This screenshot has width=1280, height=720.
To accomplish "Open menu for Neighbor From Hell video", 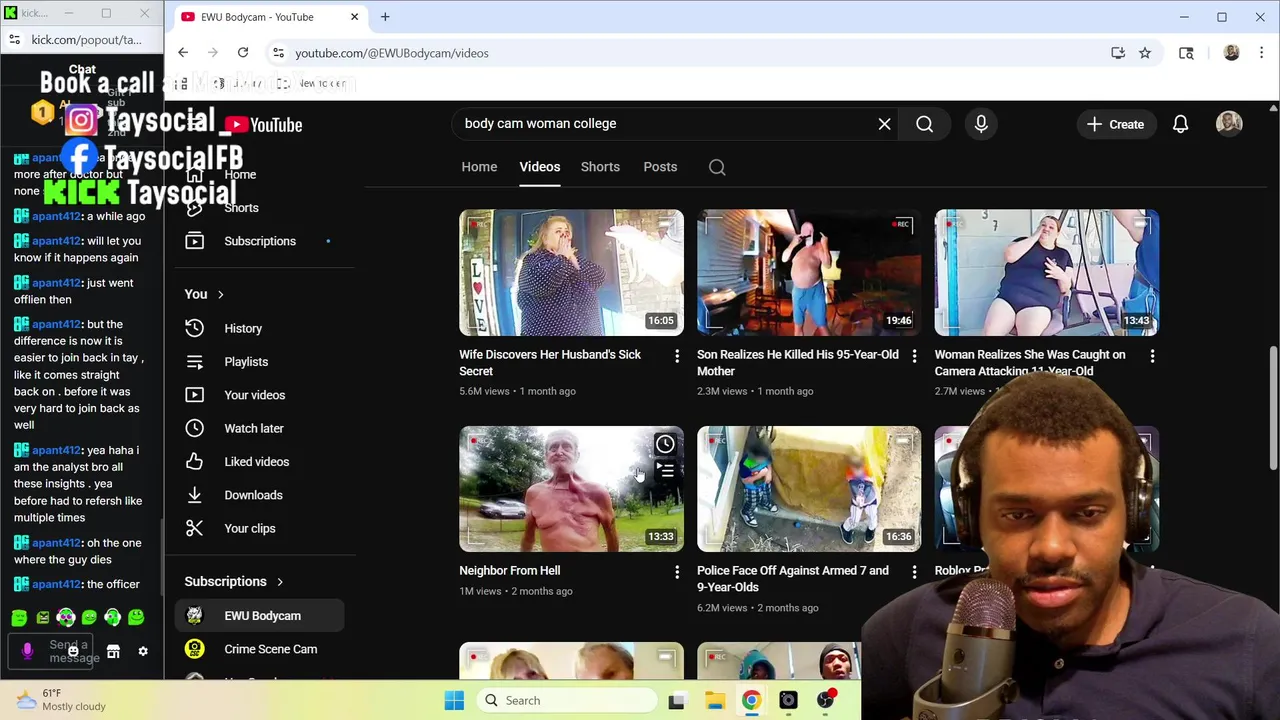I will (677, 572).
